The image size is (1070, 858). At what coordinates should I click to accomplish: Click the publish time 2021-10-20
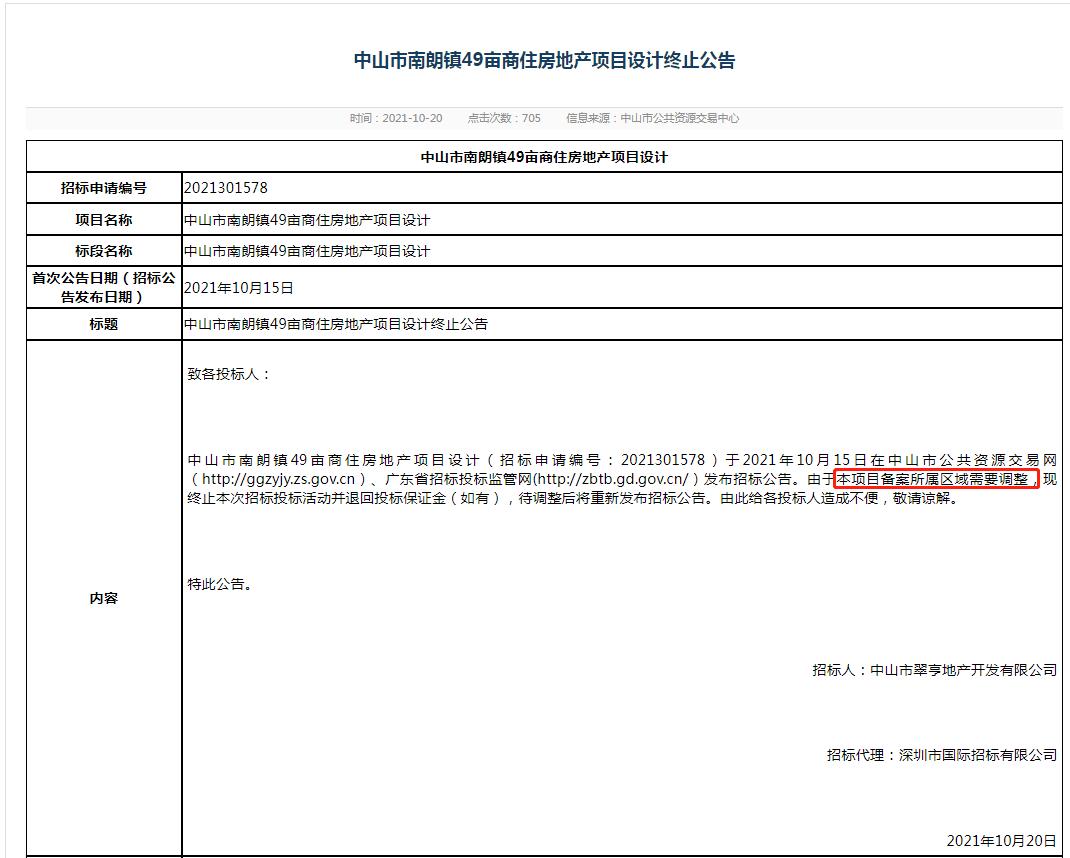(x=399, y=116)
